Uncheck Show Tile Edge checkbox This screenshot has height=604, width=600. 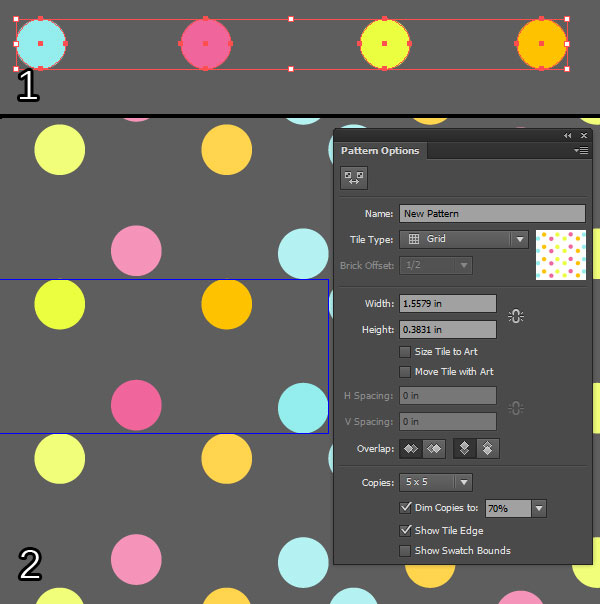(405, 531)
